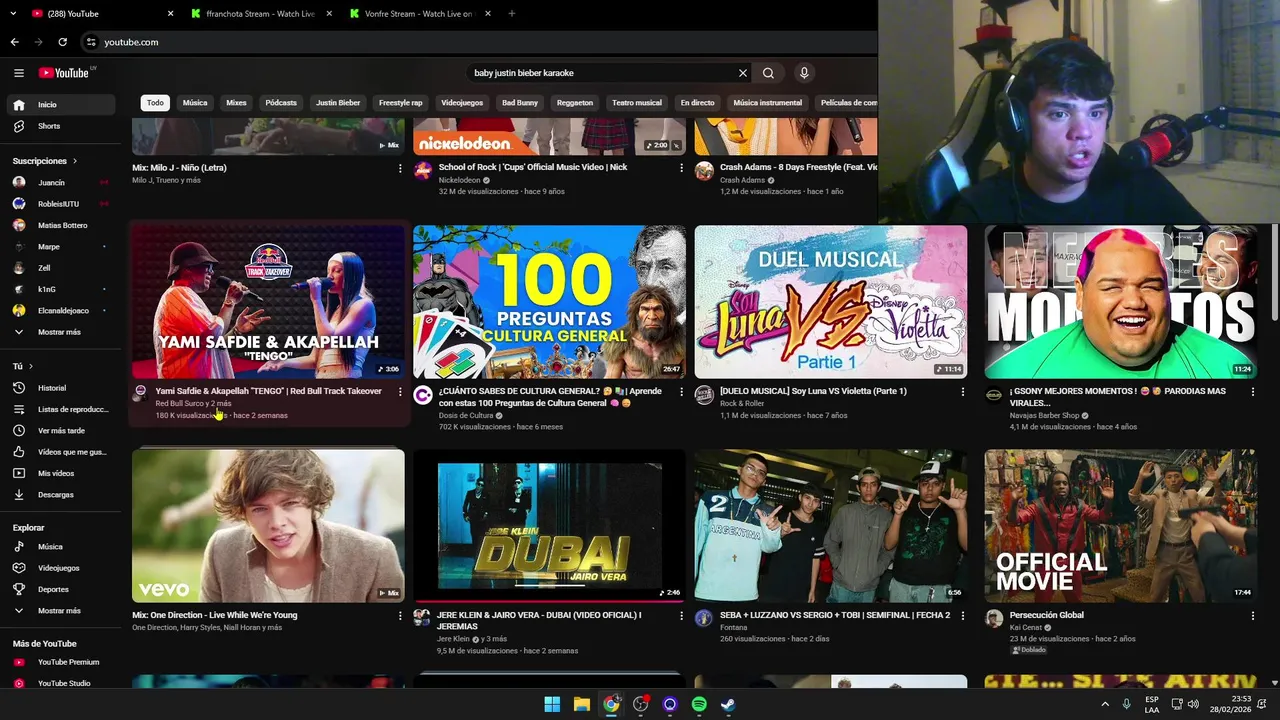Go back in the browser
The width and height of the screenshot is (1280, 720).
click(14, 42)
